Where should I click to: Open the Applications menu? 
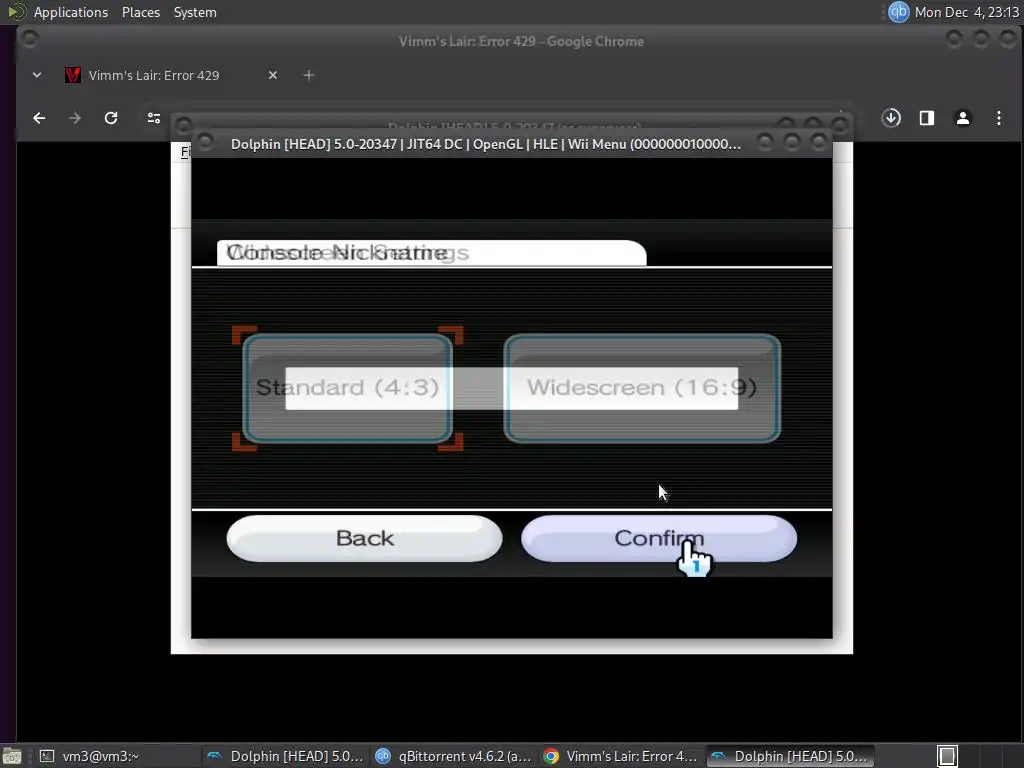click(x=71, y=12)
